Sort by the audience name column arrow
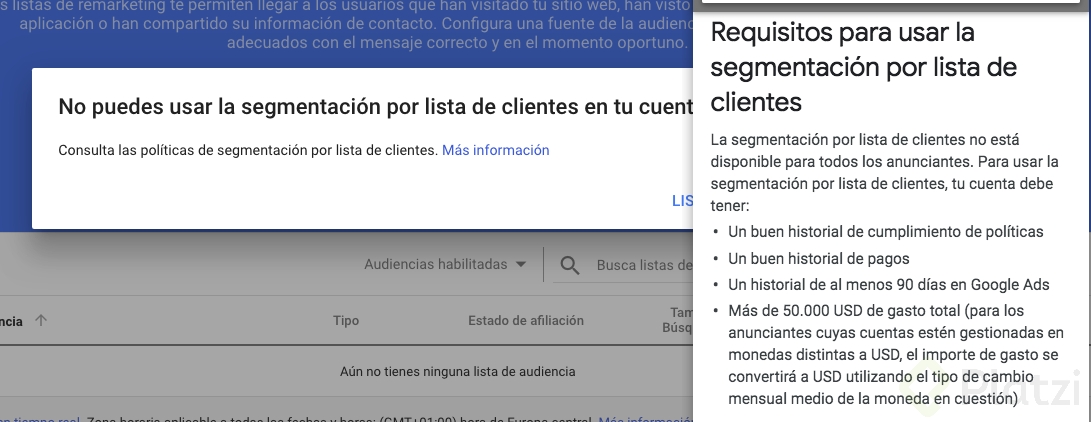 pos(41,320)
